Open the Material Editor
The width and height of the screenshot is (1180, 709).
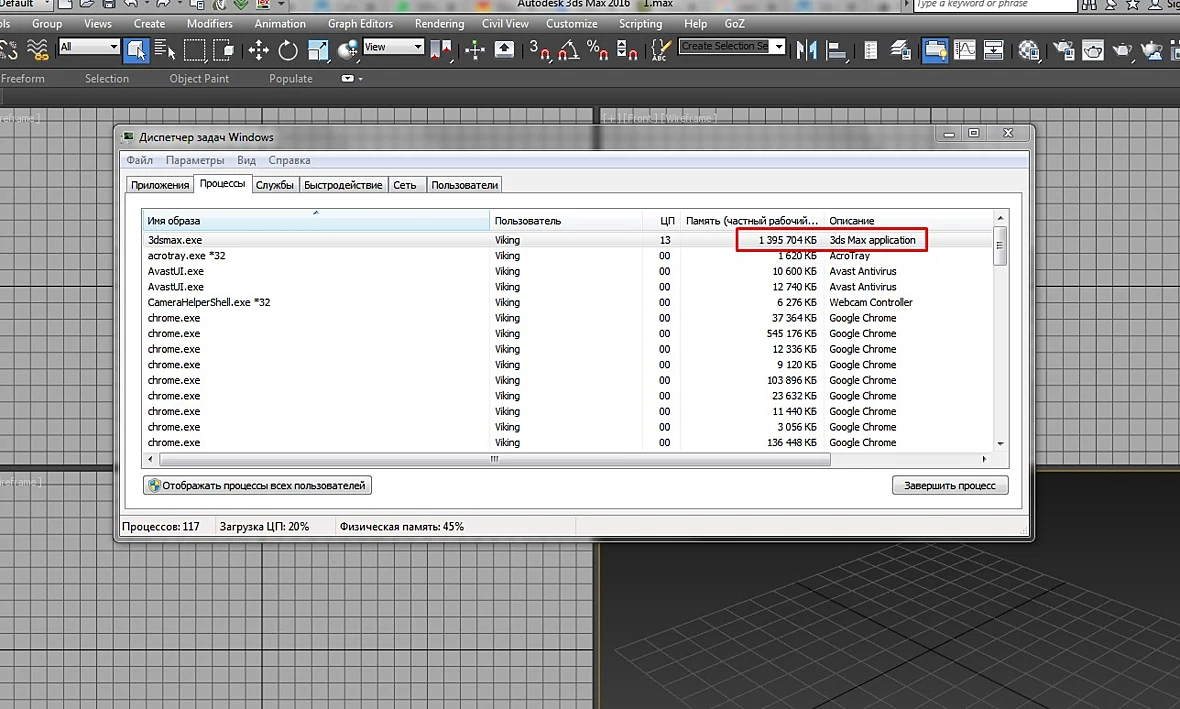[1029, 50]
